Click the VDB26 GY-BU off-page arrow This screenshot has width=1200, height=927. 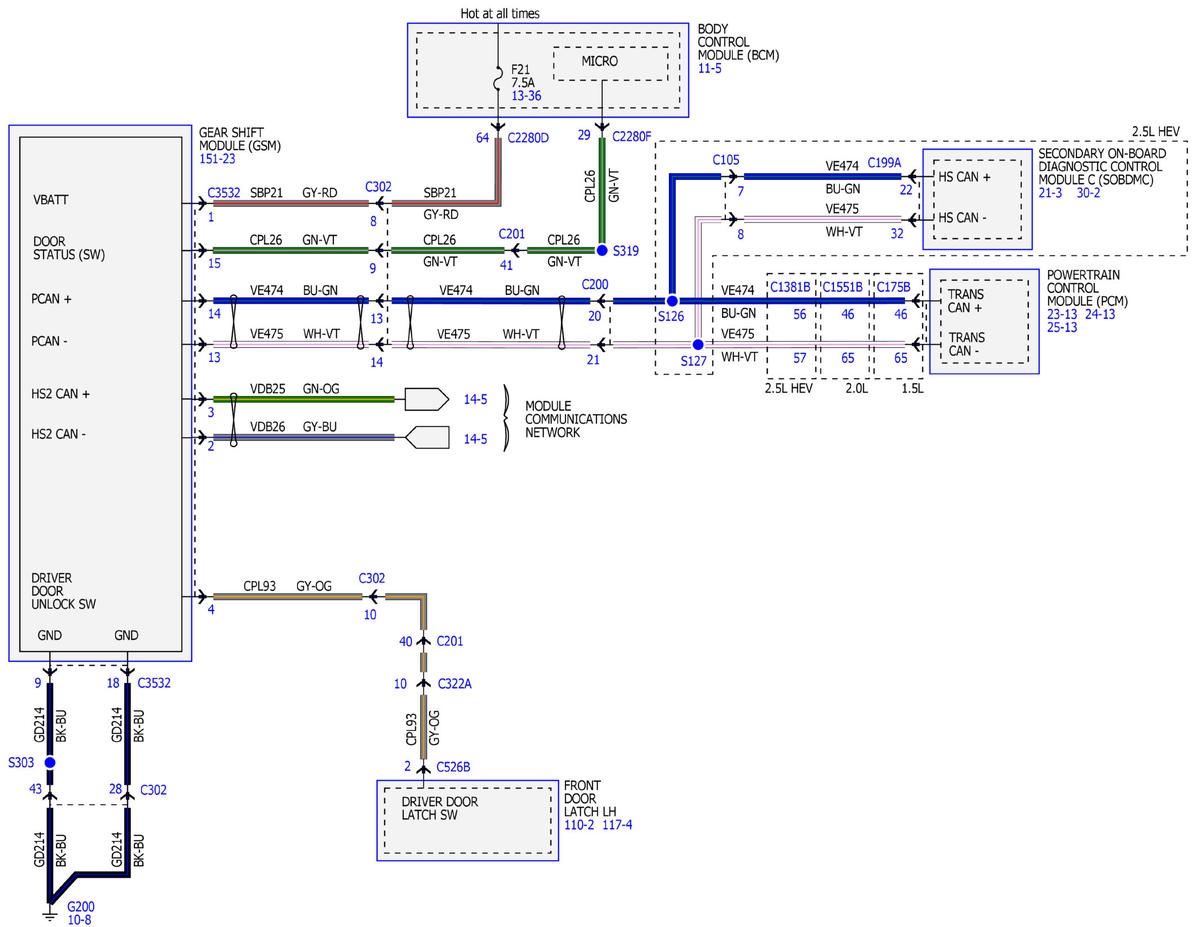click(x=426, y=437)
